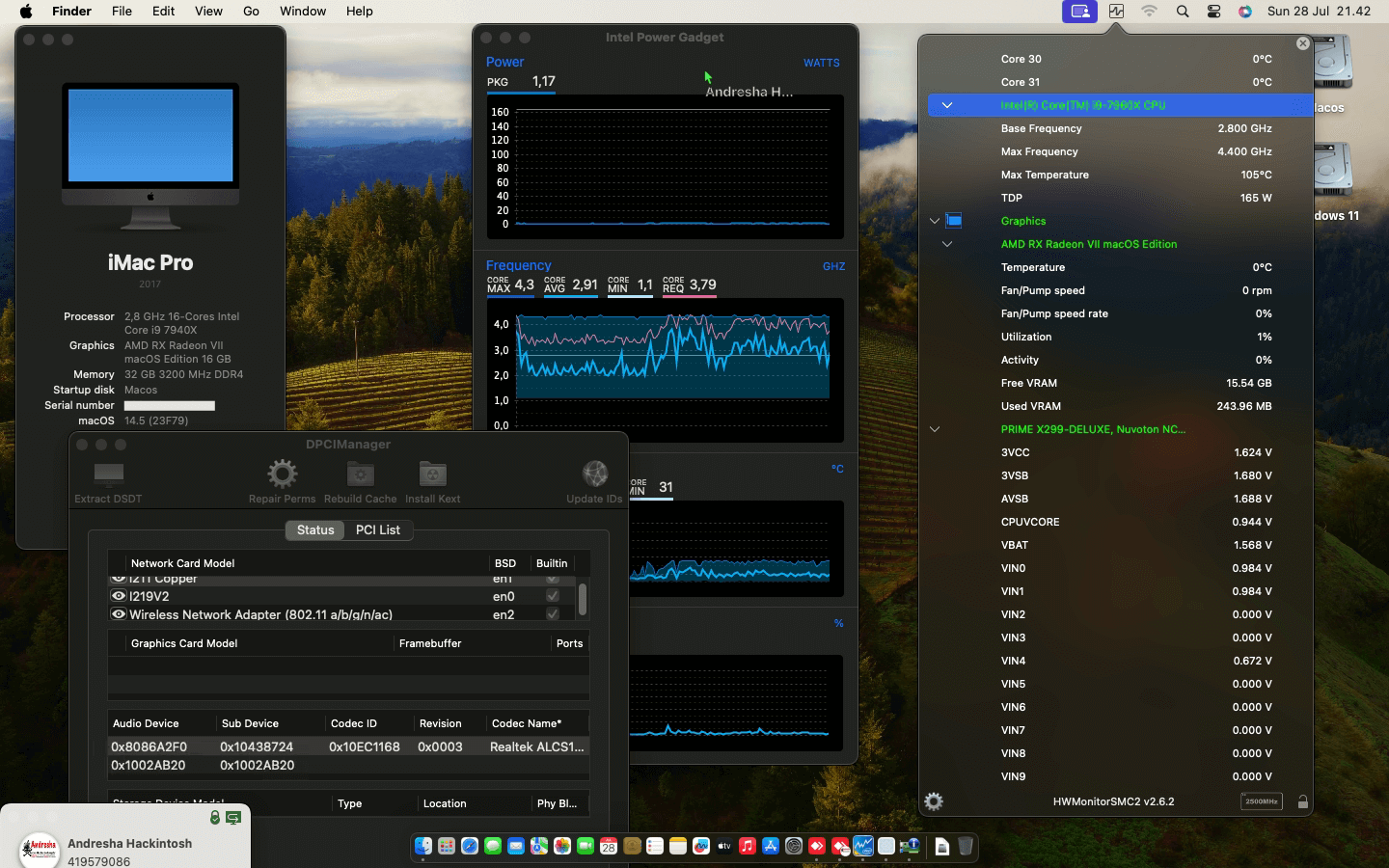Image resolution: width=1389 pixels, height=868 pixels.
Task: Toggle eye icon for Wireless Network Adapter
Action: pos(119,614)
